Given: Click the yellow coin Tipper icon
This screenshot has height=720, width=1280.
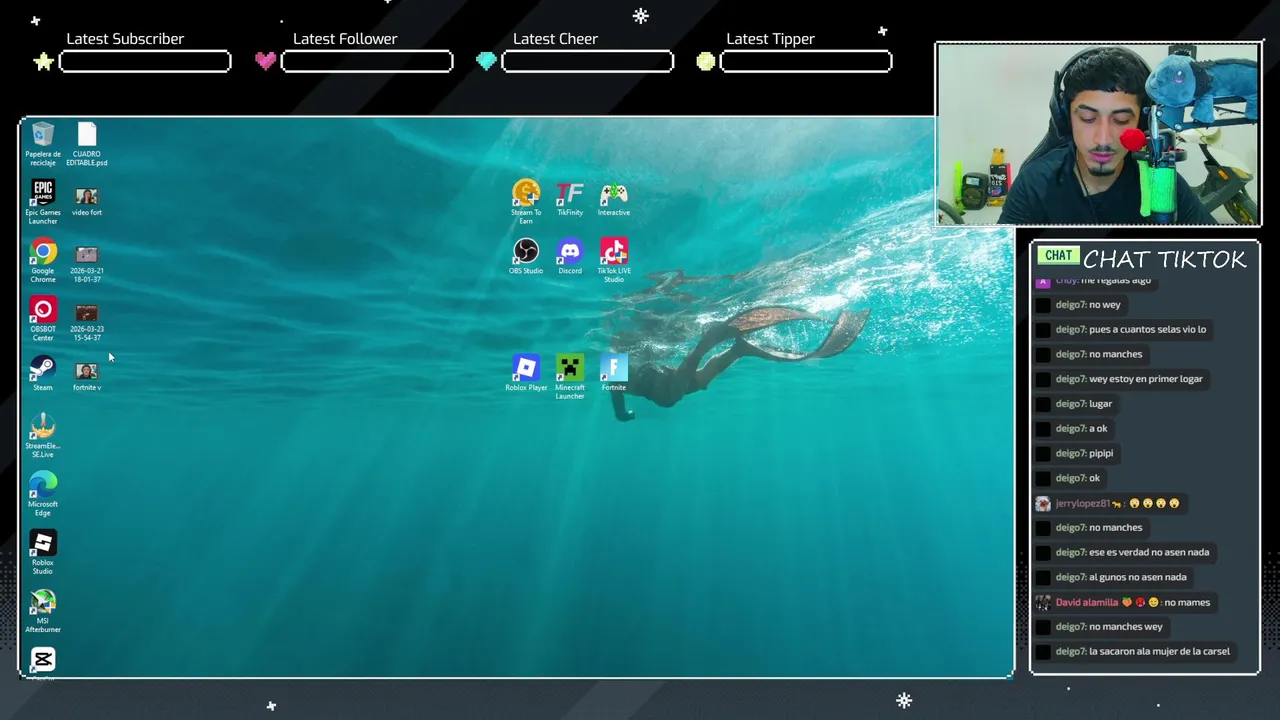Looking at the screenshot, I should point(706,62).
